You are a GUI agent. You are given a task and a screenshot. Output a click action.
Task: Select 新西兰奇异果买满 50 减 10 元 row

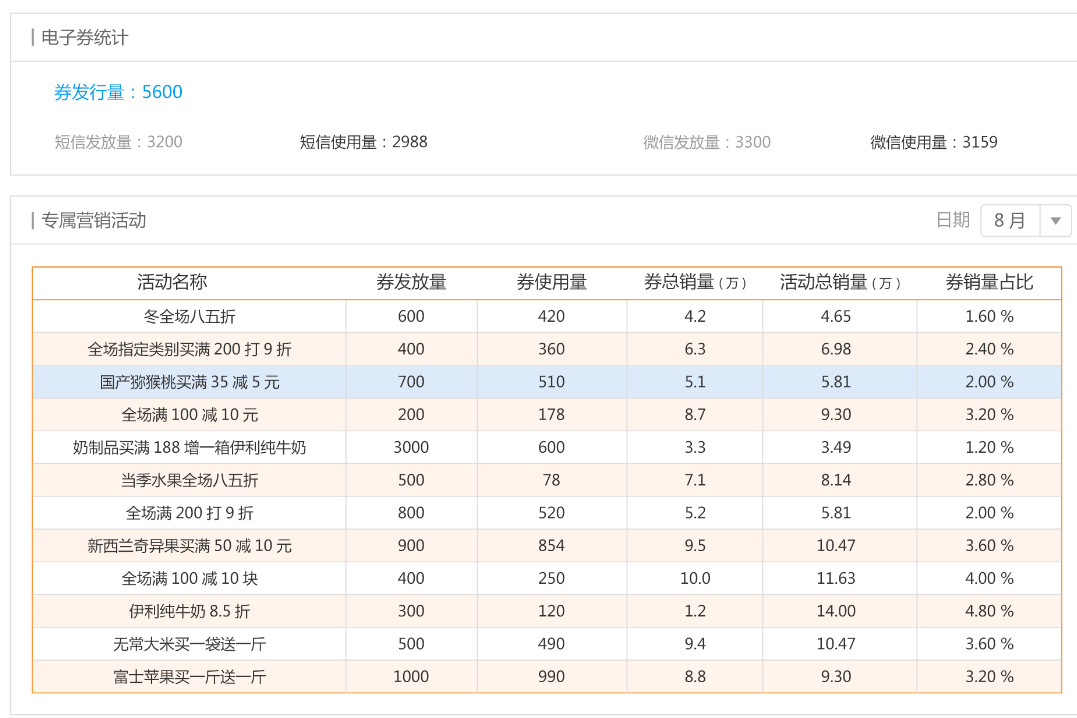click(547, 546)
